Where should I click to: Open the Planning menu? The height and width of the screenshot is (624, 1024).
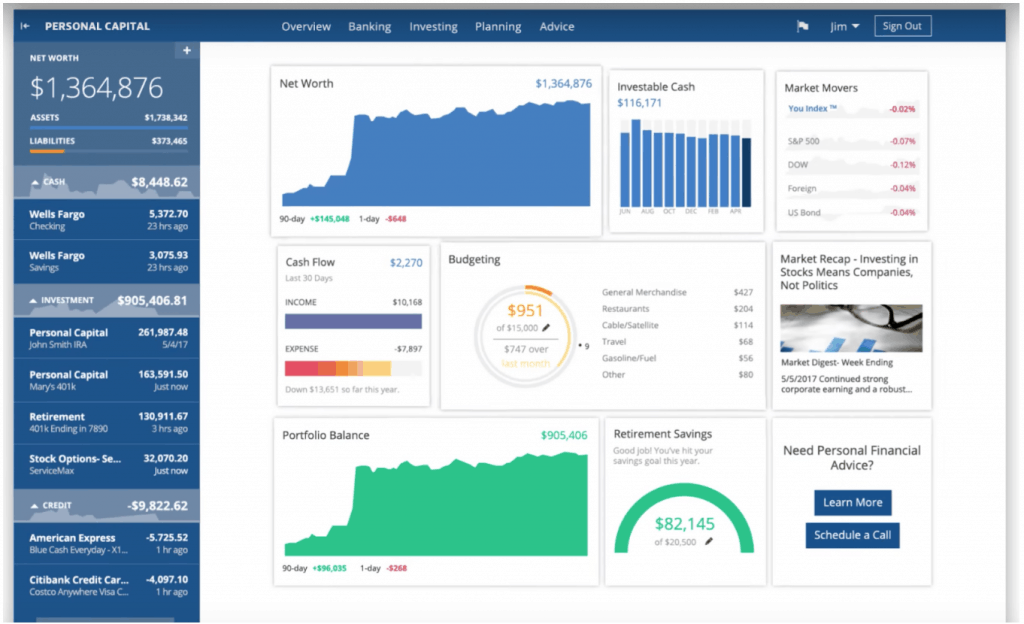(x=498, y=27)
